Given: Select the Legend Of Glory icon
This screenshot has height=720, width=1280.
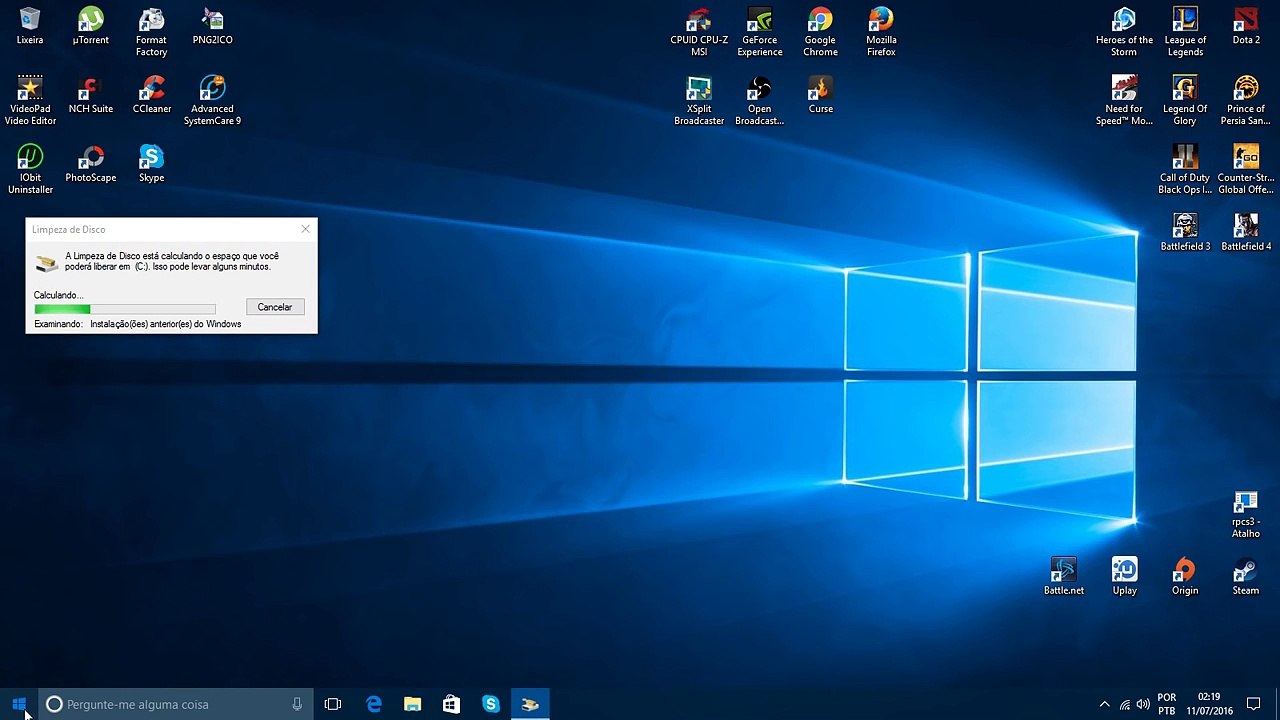Looking at the screenshot, I should [x=1185, y=100].
